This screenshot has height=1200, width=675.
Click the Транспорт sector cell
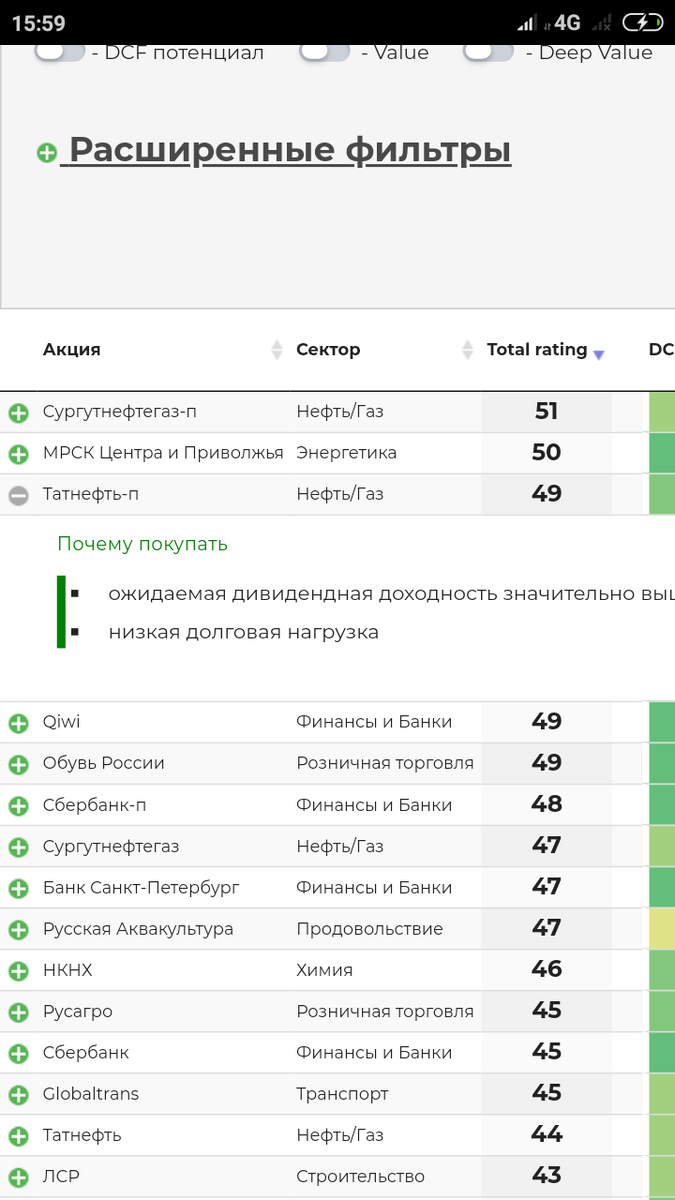[342, 1094]
